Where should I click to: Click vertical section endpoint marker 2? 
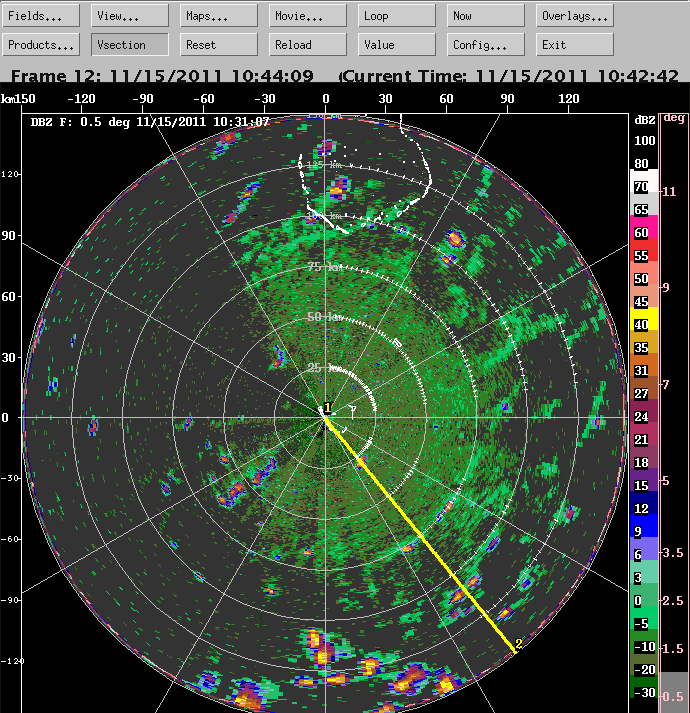click(x=517, y=645)
